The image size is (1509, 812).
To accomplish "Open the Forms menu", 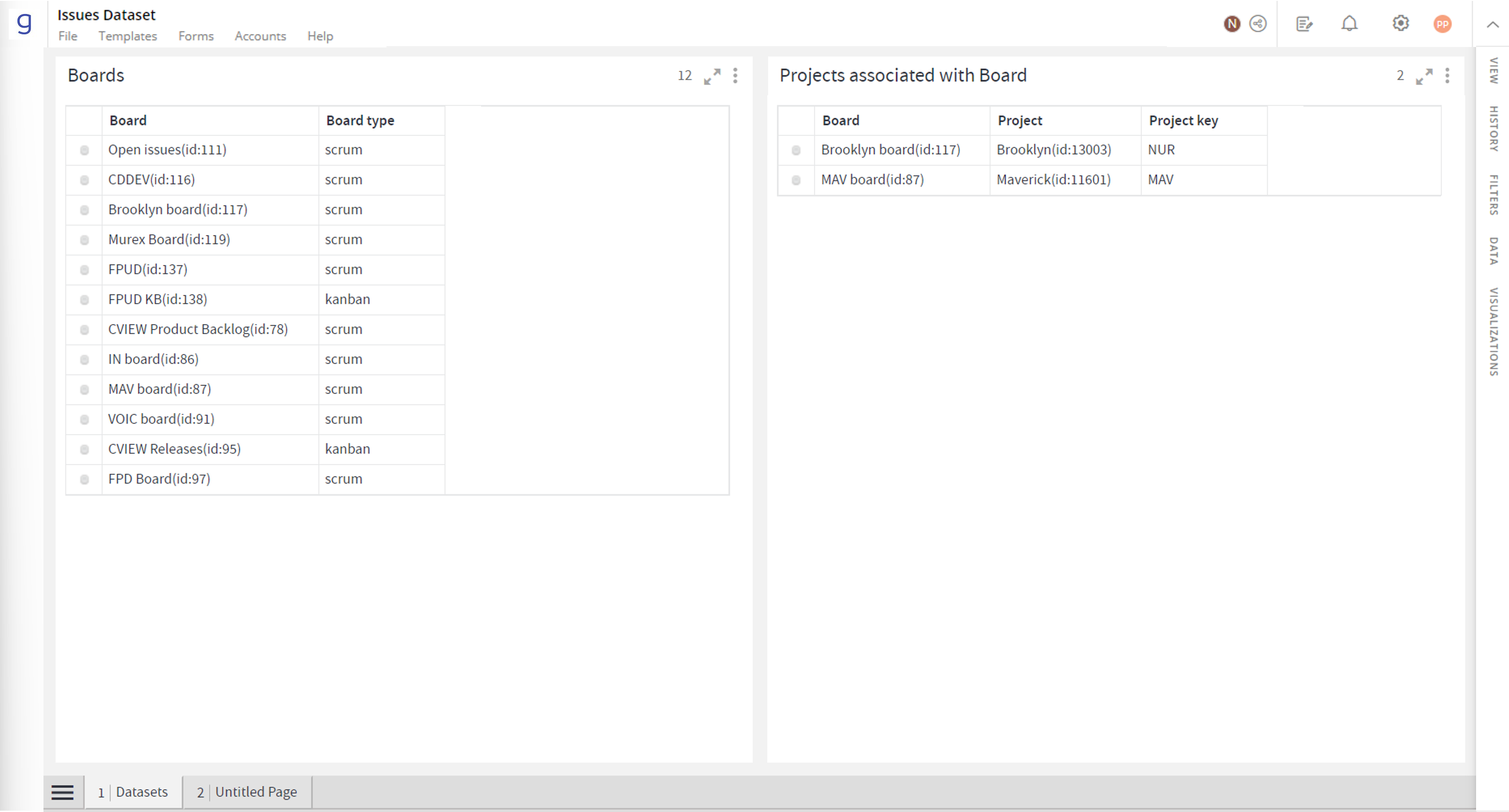I will coord(196,36).
